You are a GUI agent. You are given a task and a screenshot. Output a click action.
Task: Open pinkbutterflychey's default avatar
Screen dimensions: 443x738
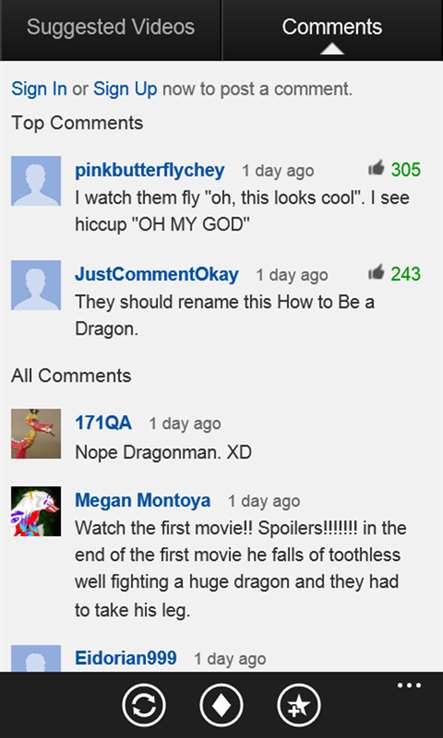[36, 181]
